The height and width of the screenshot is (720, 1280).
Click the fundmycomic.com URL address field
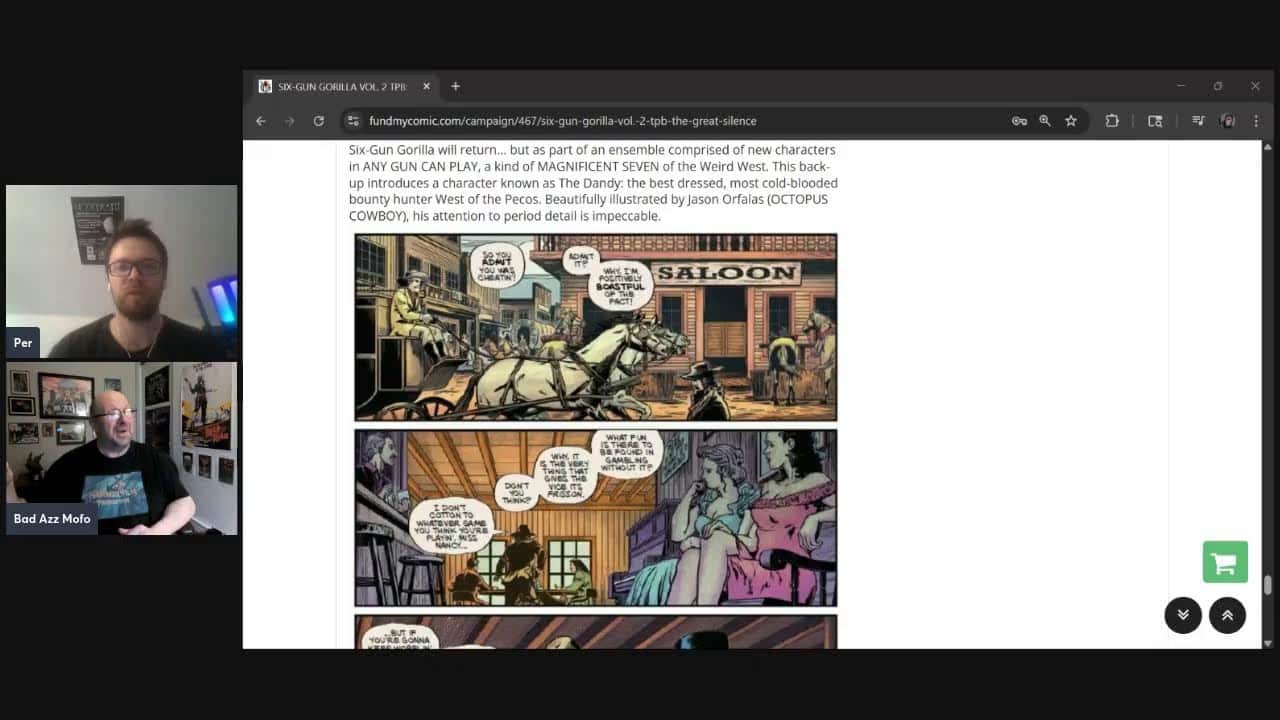[x=600, y=121]
